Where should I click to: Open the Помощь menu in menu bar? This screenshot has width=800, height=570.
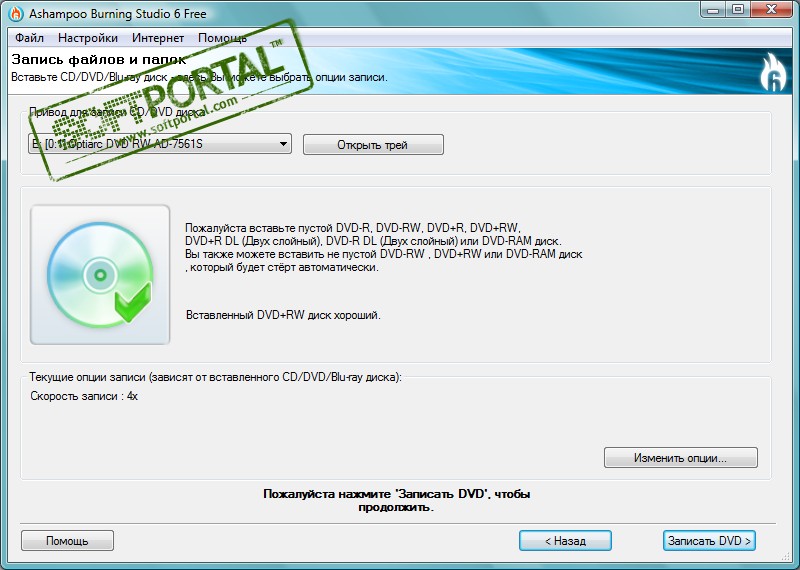(x=222, y=38)
